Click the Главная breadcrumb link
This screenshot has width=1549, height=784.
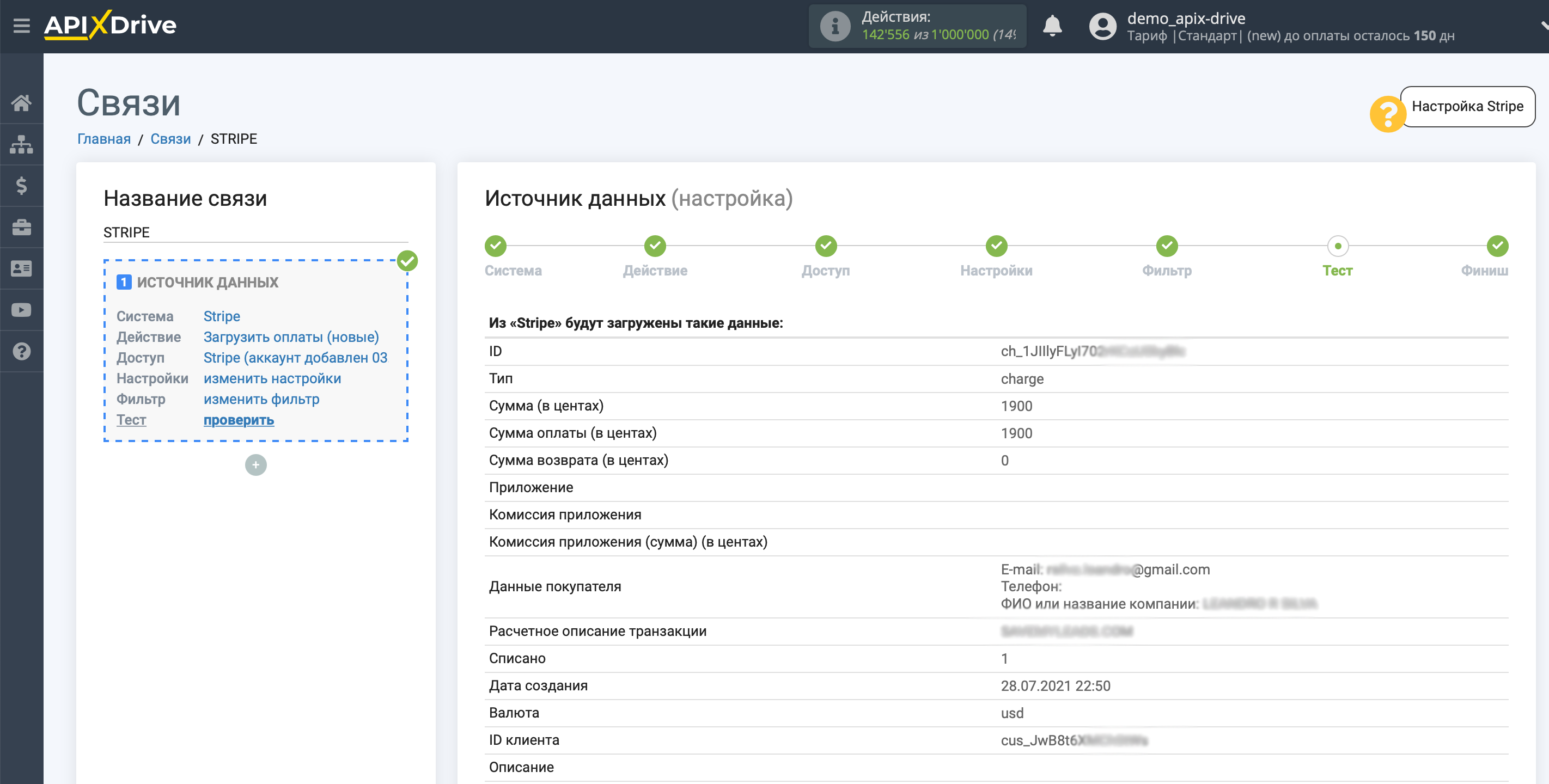coord(104,139)
